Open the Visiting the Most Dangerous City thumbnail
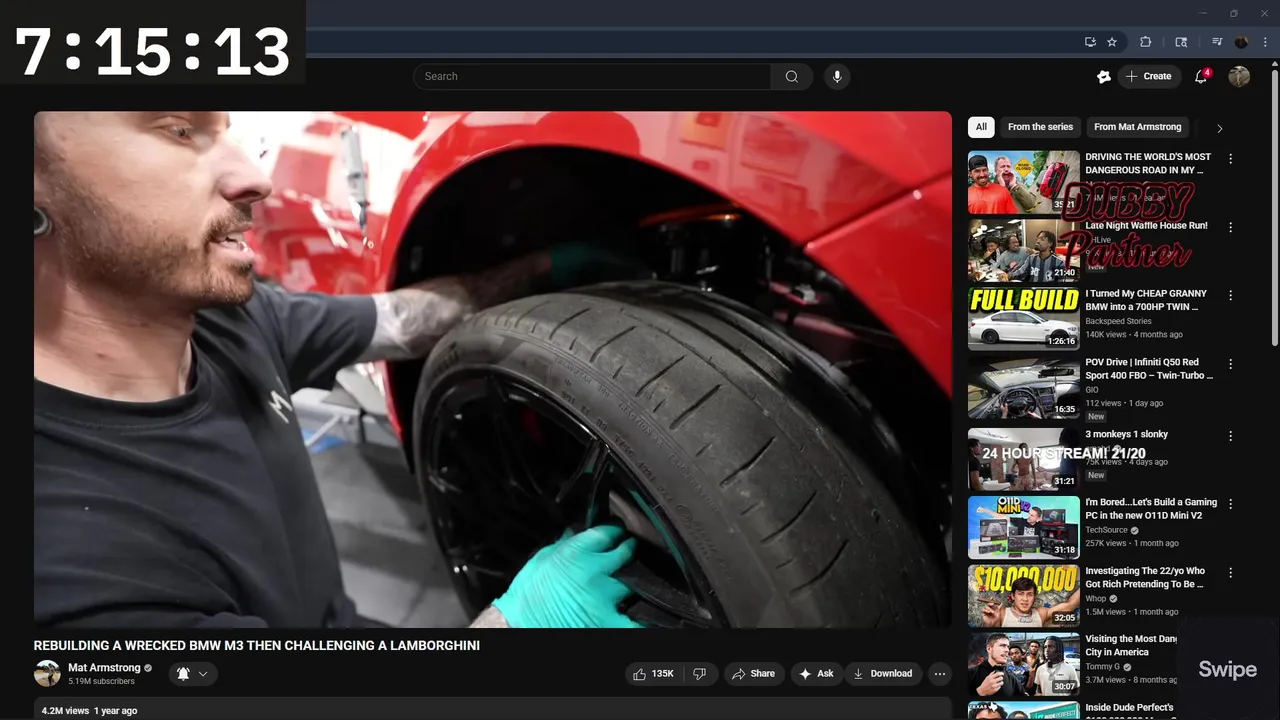The width and height of the screenshot is (1280, 720). tap(1023, 664)
